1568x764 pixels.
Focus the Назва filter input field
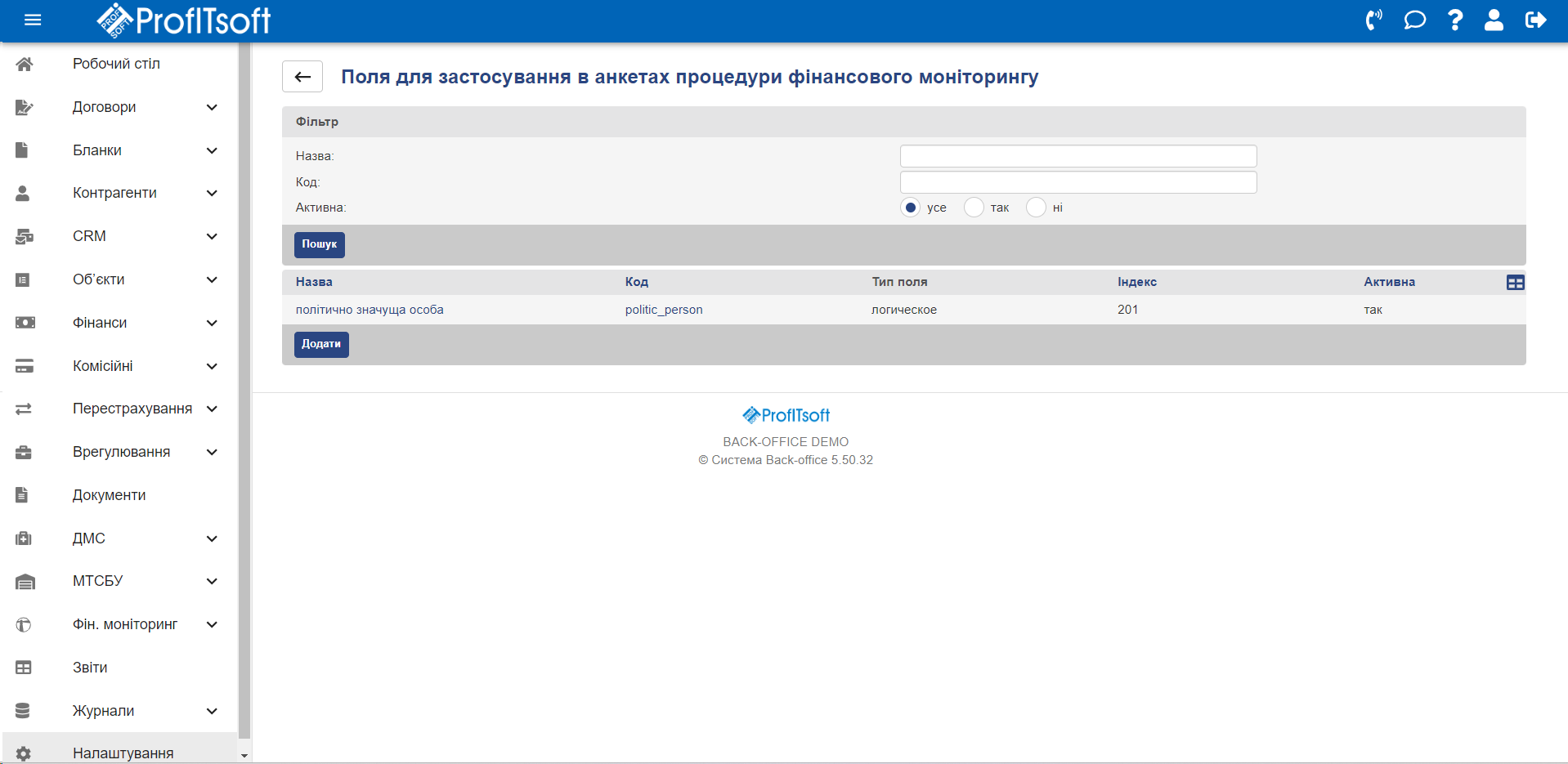1077,156
